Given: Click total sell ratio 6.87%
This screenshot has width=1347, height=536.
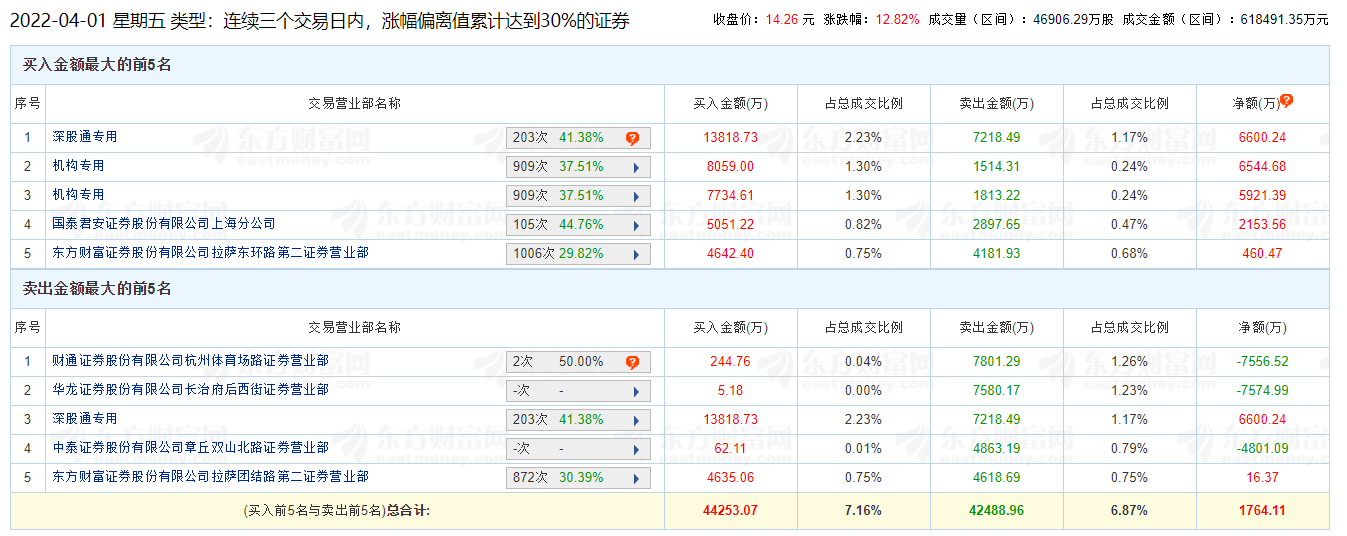Looking at the screenshot, I should pos(1129,511).
